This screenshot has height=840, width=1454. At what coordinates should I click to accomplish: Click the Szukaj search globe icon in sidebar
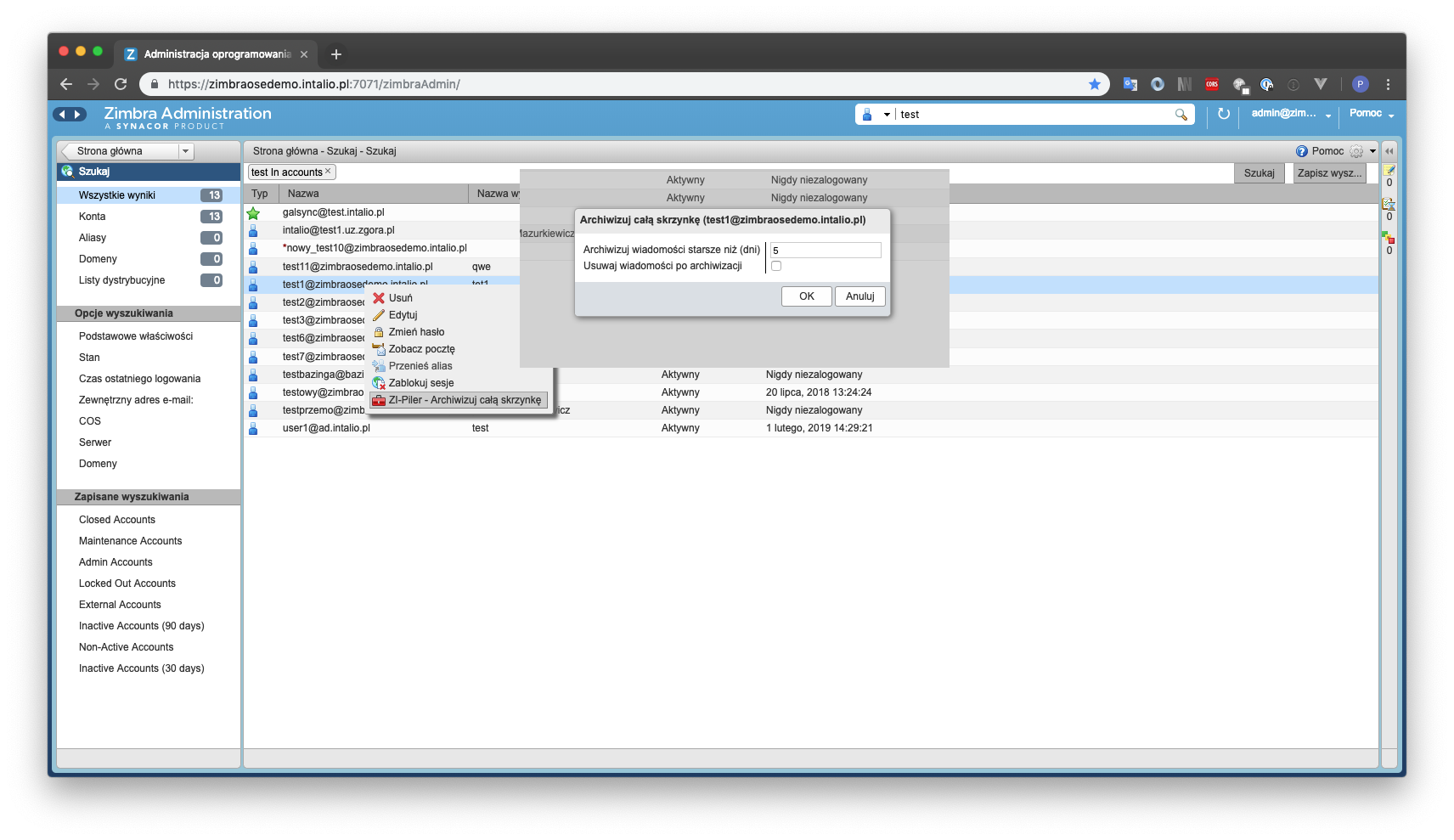point(67,172)
